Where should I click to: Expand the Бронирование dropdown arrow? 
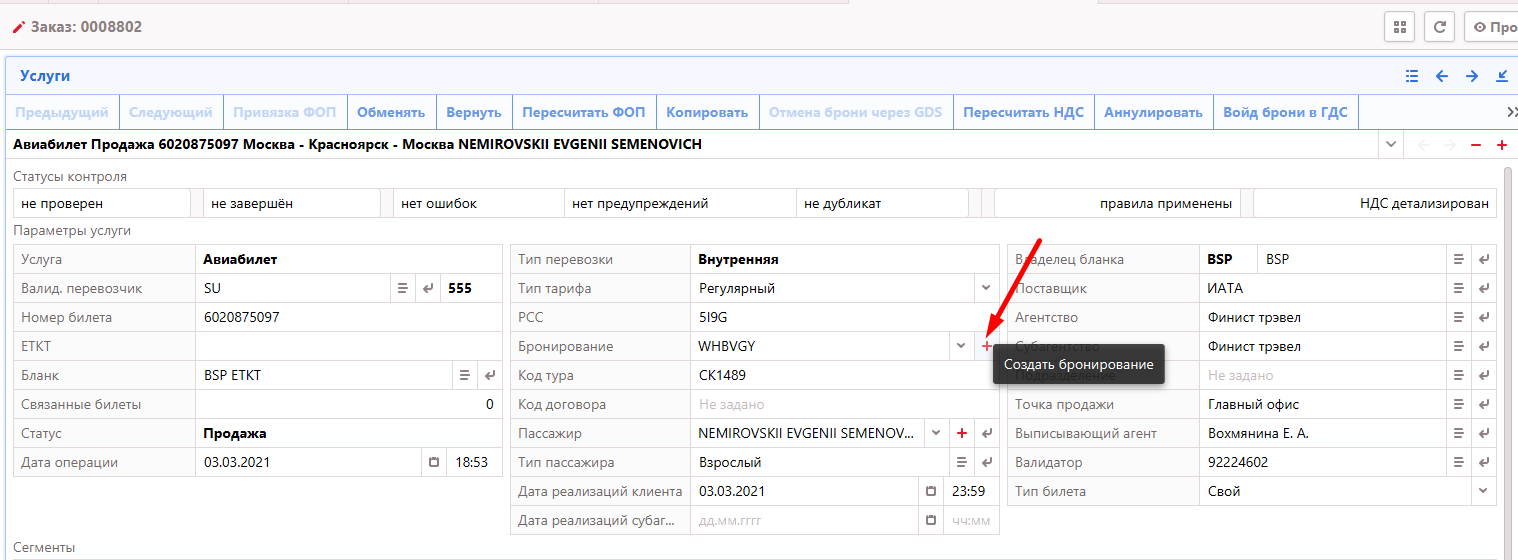click(960, 346)
